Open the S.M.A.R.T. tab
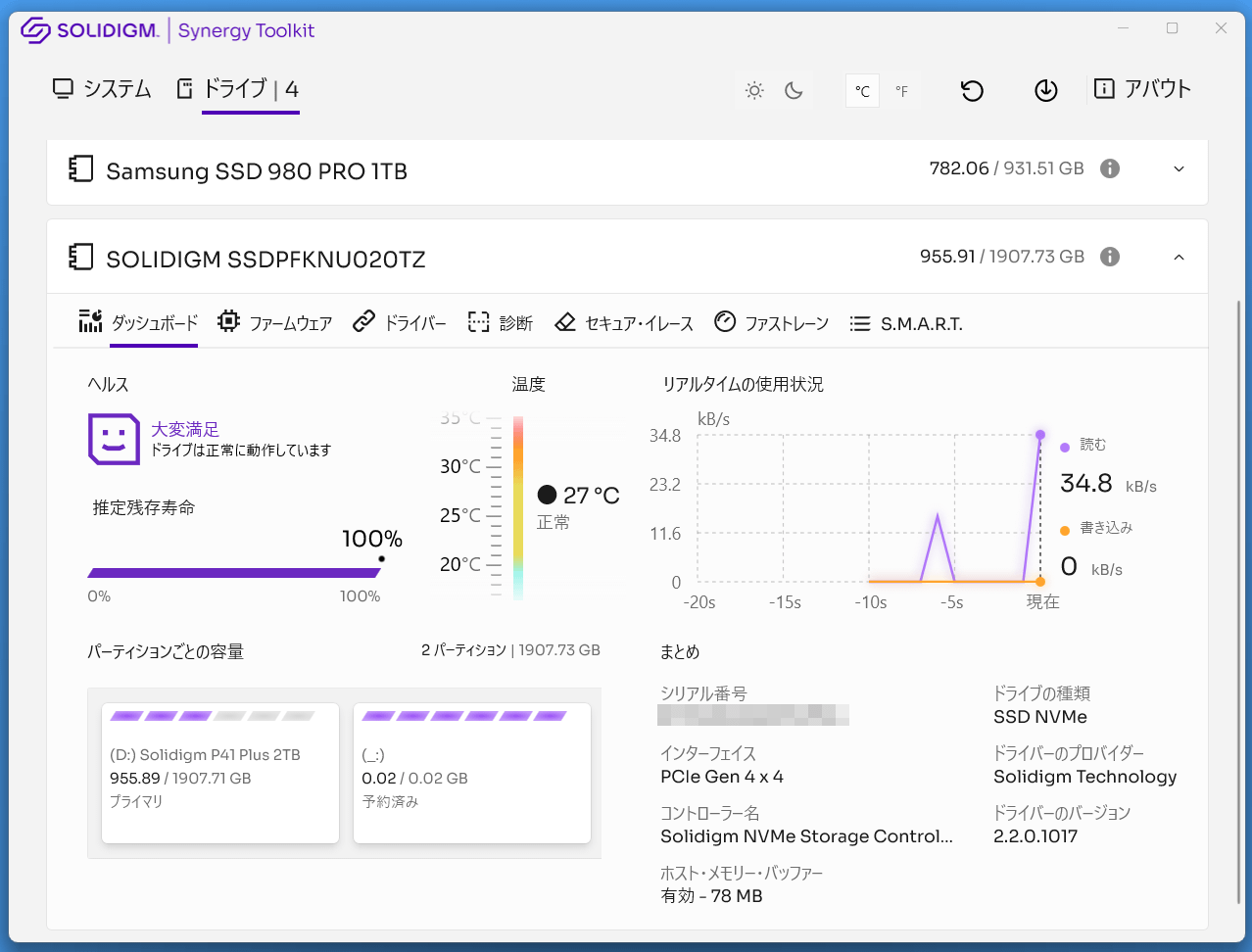Screen dimensions: 1252x952 pos(906,323)
